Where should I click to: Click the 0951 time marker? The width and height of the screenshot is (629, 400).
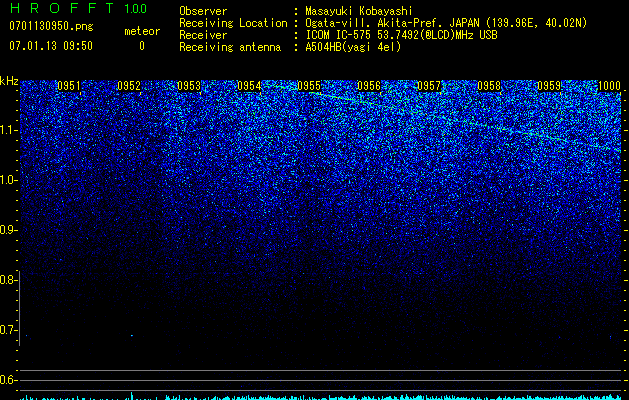coord(69,86)
